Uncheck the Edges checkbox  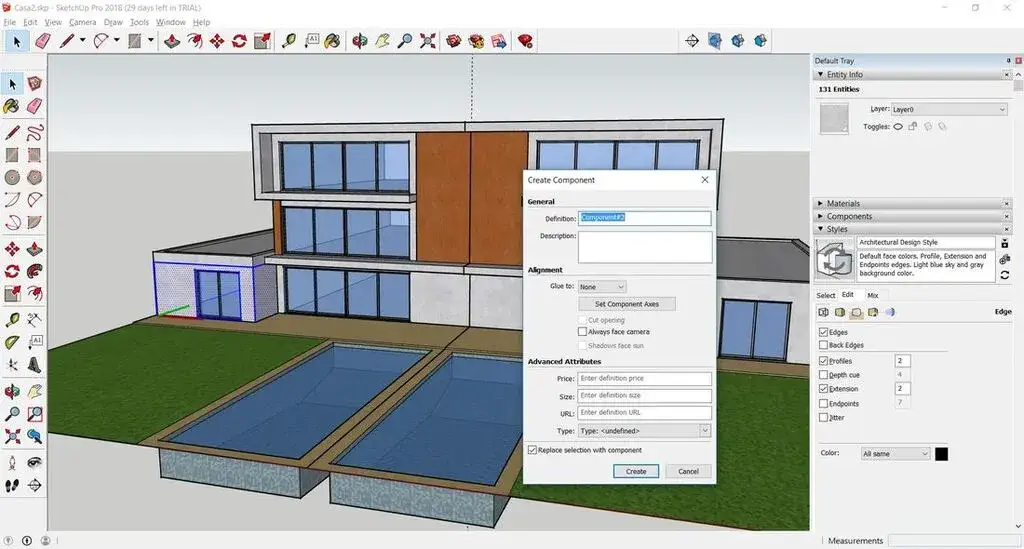click(824, 332)
